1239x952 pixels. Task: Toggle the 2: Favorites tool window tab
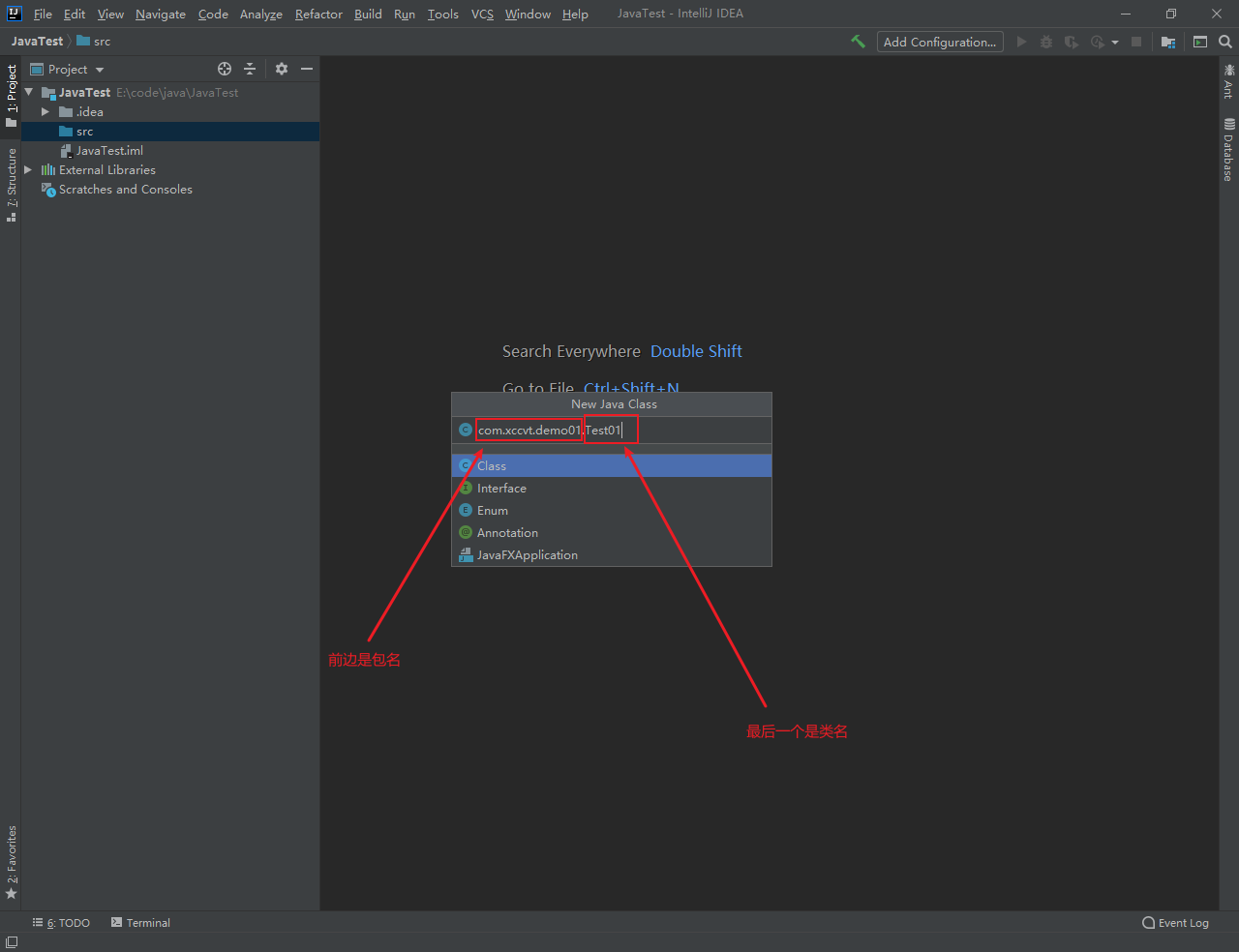[11, 863]
